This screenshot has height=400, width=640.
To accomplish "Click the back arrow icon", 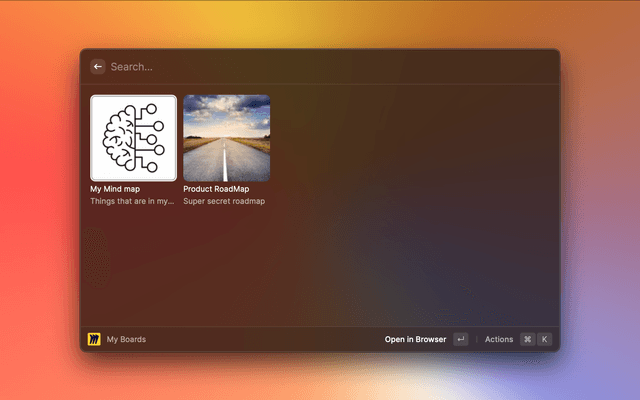I will pos(98,66).
